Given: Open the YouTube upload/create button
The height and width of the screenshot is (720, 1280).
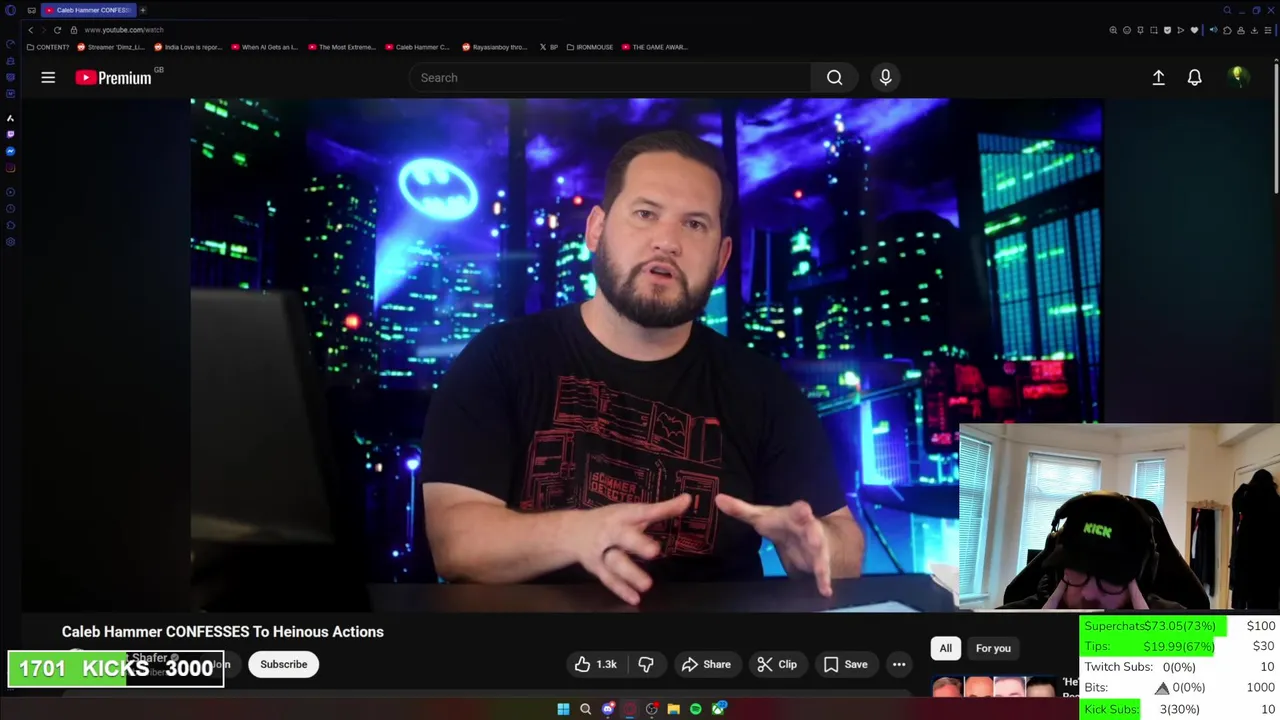Looking at the screenshot, I should (x=1158, y=77).
